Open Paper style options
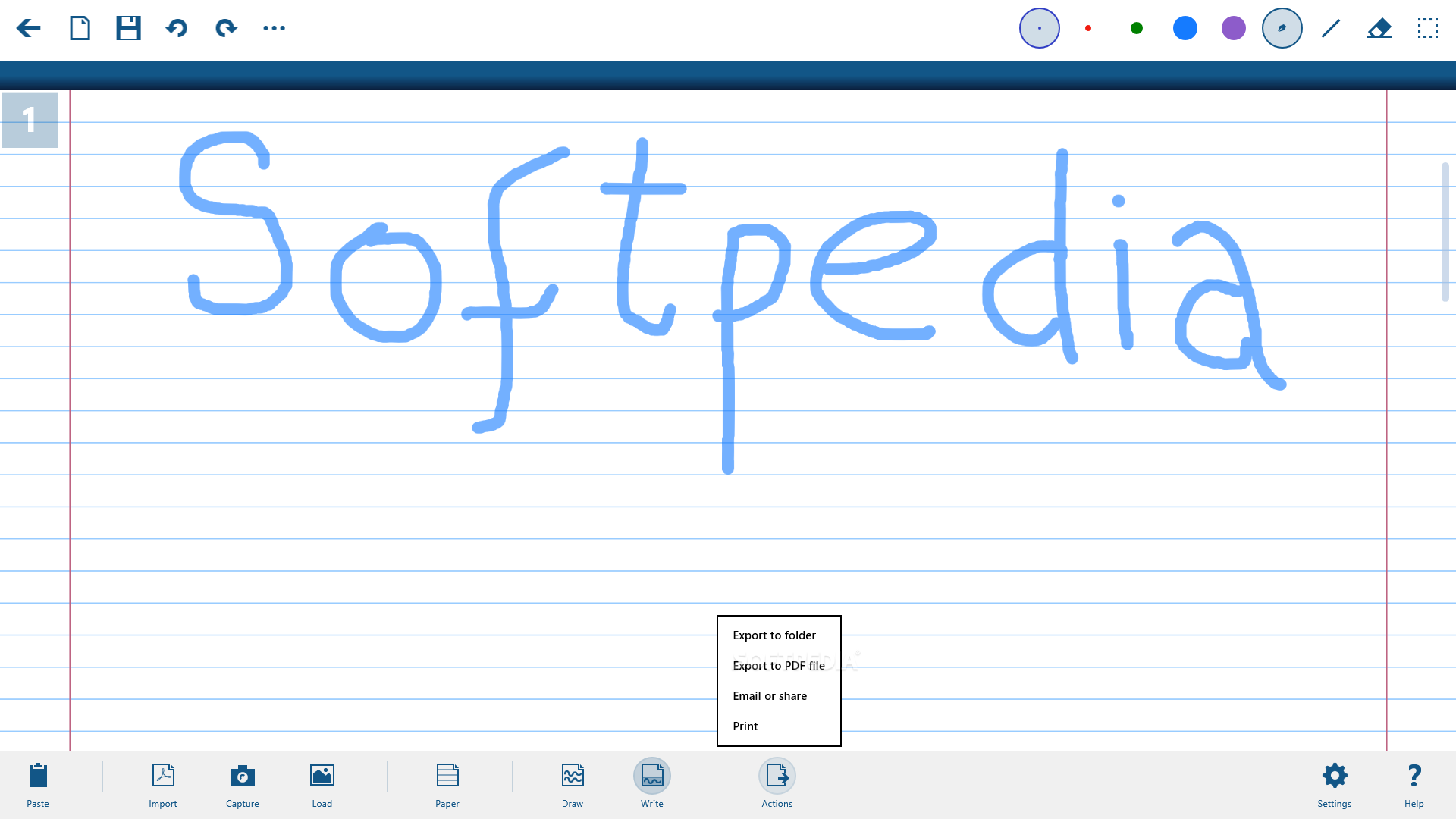This screenshot has width=1456, height=819. pos(447,785)
